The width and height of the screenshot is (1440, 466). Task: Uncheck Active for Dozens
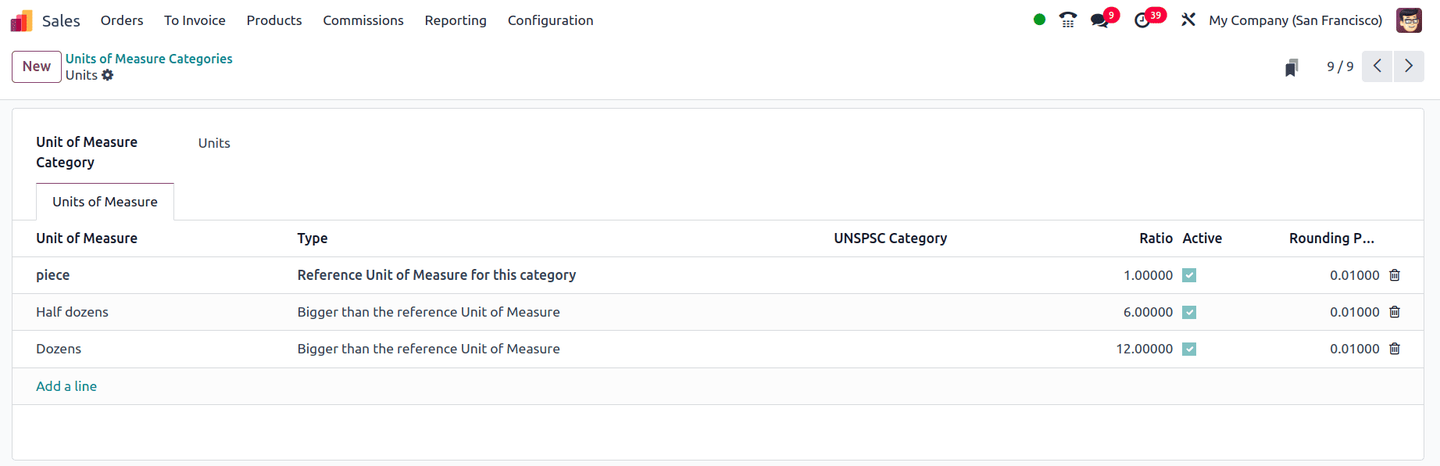[x=1189, y=349]
